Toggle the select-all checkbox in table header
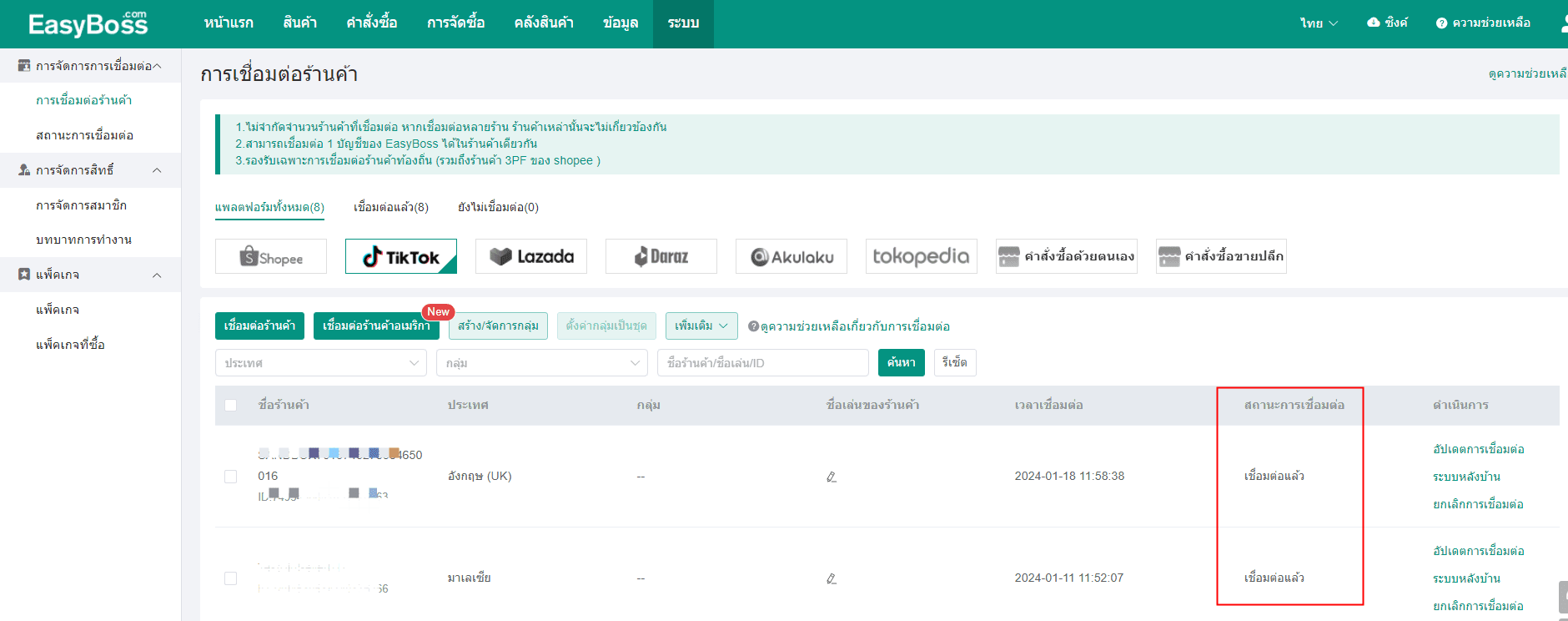Image resolution: width=1568 pixels, height=621 pixels. pyautogui.click(x=231, y=405)
